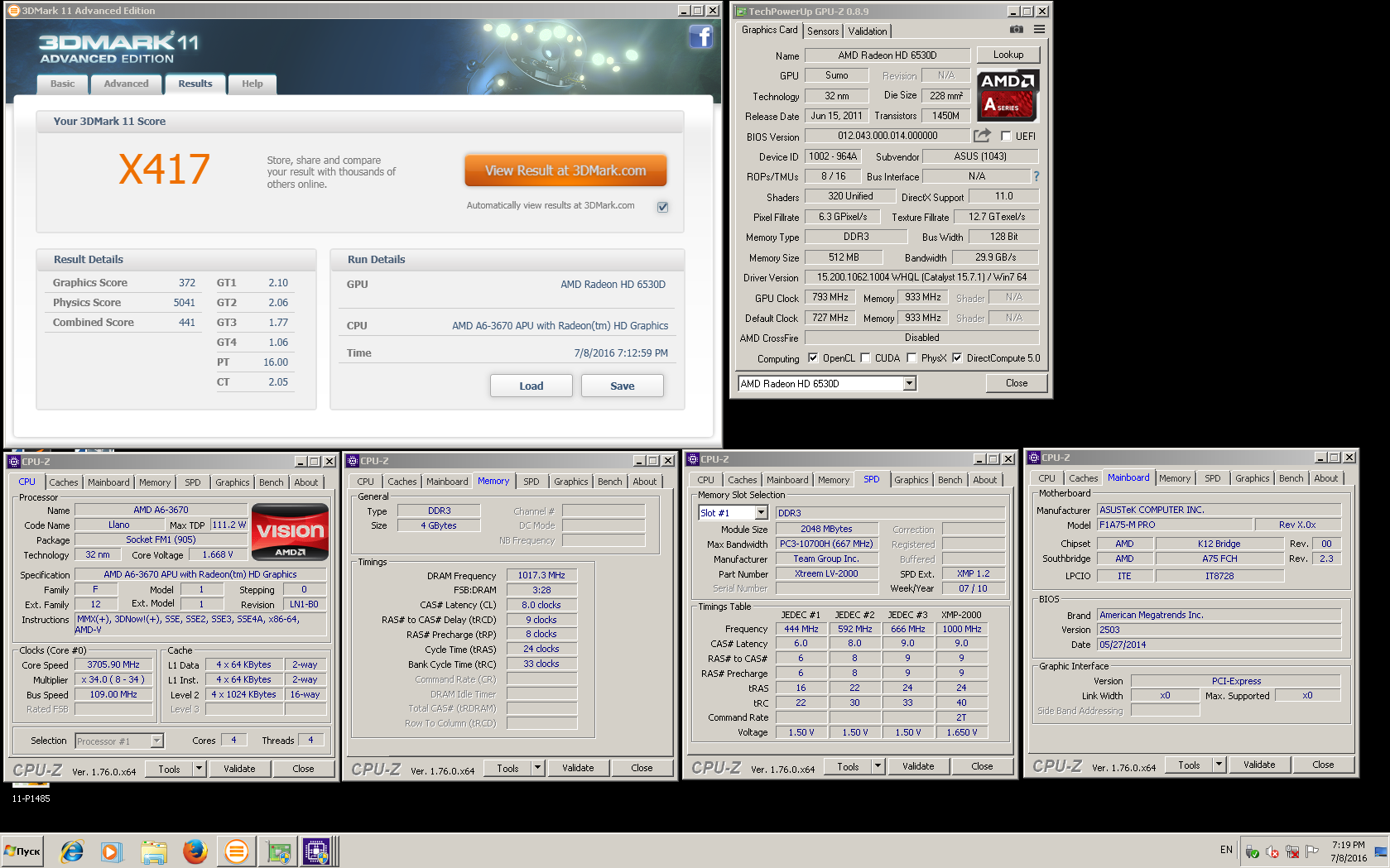Open Windows Explorer folder icon on taskbar
Image resolution: width=1390 pixels, height=868 pixels.
[153, 851]
